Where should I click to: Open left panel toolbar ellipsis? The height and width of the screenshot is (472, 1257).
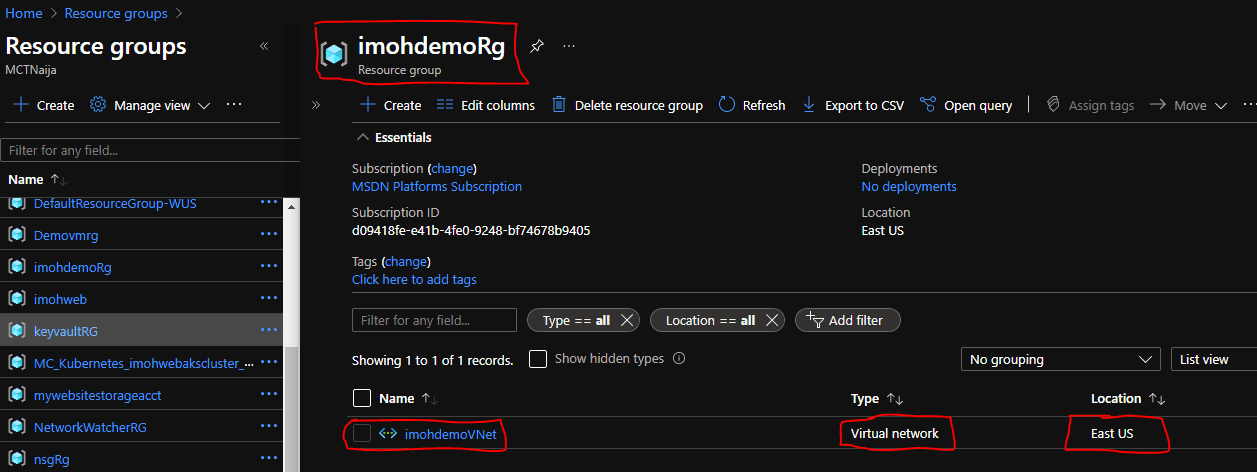coord(234,104)
